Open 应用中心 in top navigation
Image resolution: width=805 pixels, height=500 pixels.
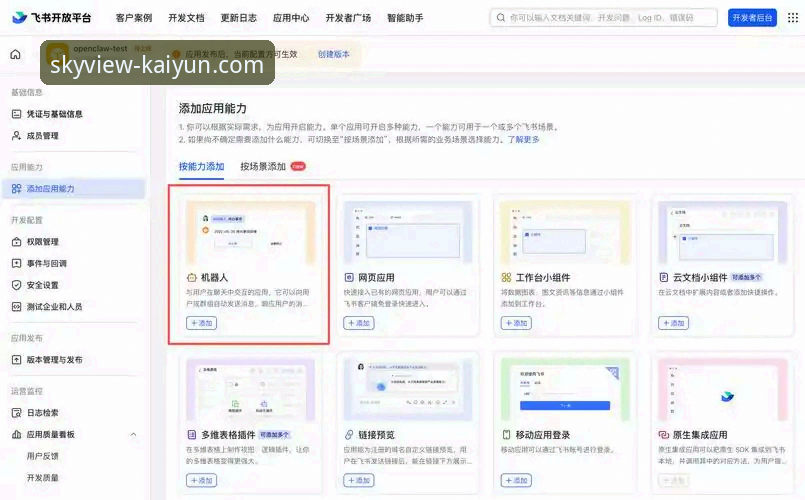(291, 18)
